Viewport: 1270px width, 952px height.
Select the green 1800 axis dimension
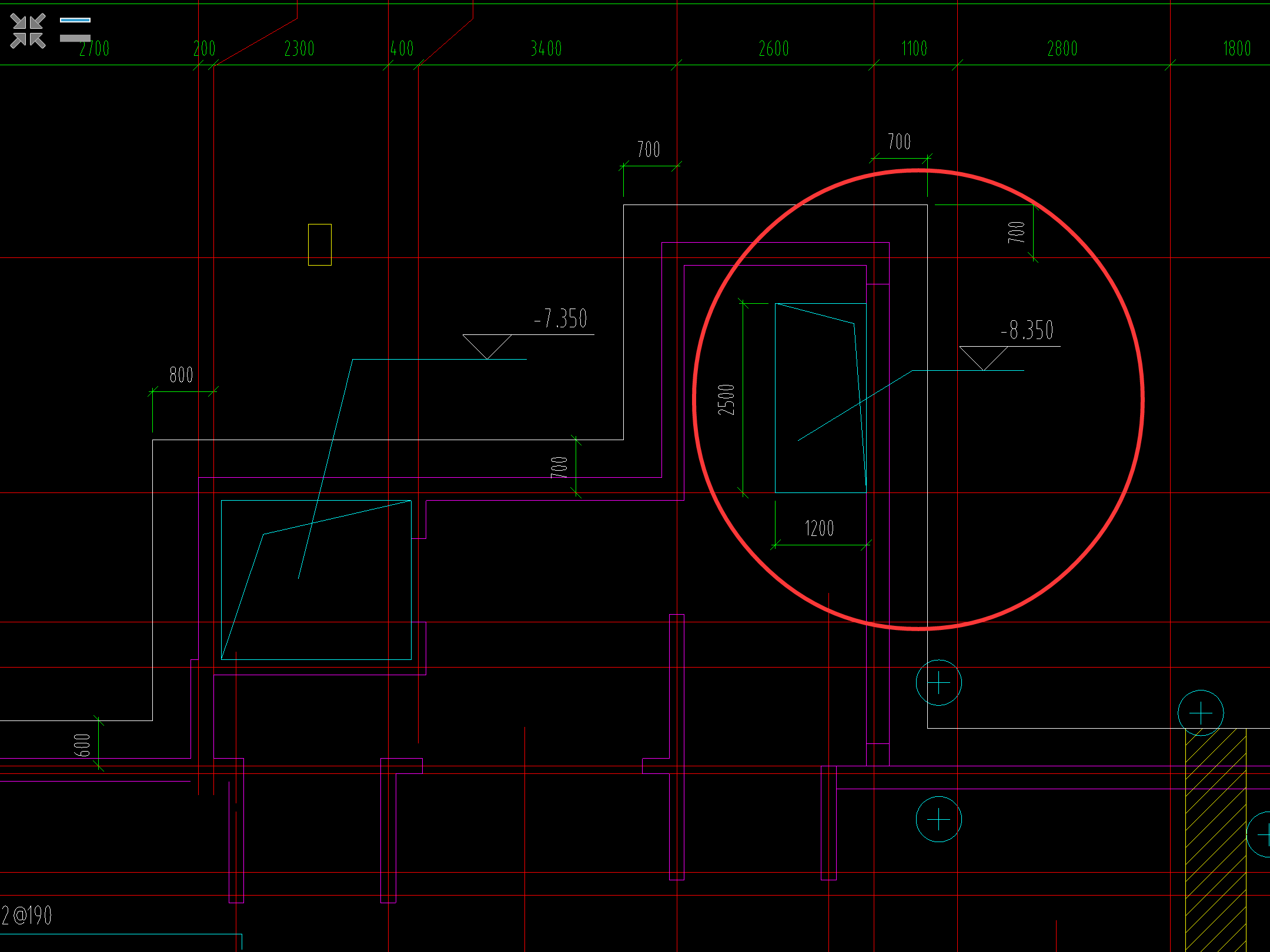click(1237, 49)
